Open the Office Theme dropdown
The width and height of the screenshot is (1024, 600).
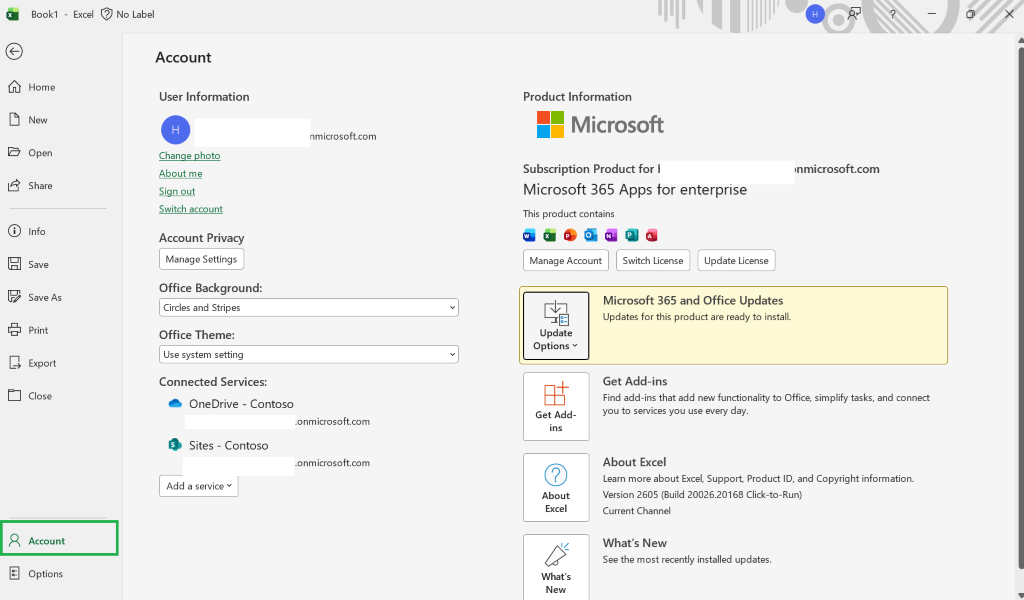(309, 355)
